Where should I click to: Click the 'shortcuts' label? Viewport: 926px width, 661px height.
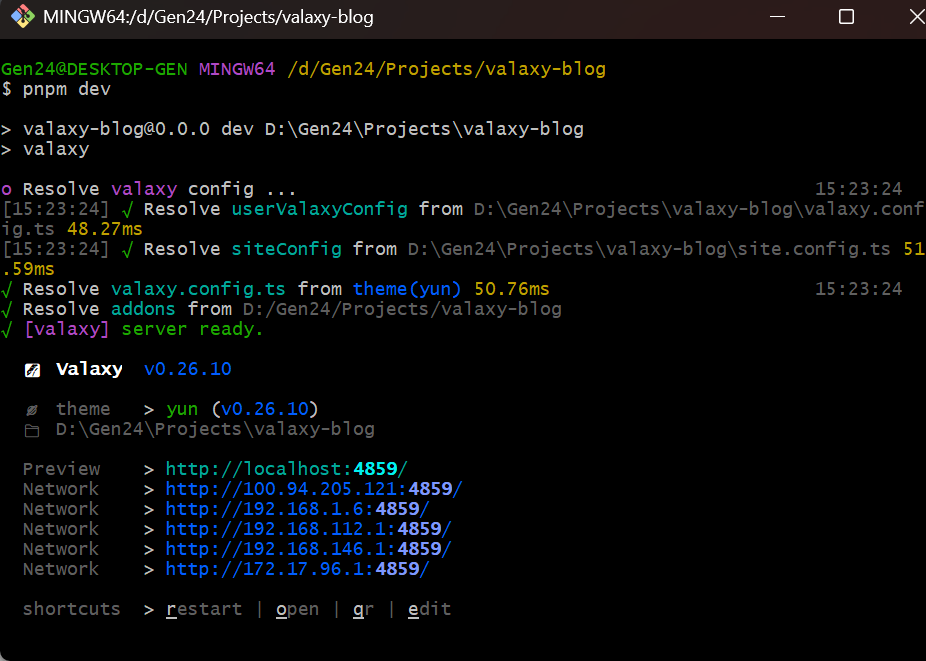71,609
